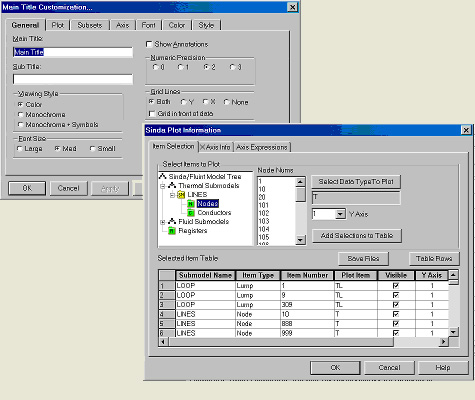Viewport: 475px width, 400px height.
Task: Expand the Fluid Submodels tree node
Action: point(163,222)
